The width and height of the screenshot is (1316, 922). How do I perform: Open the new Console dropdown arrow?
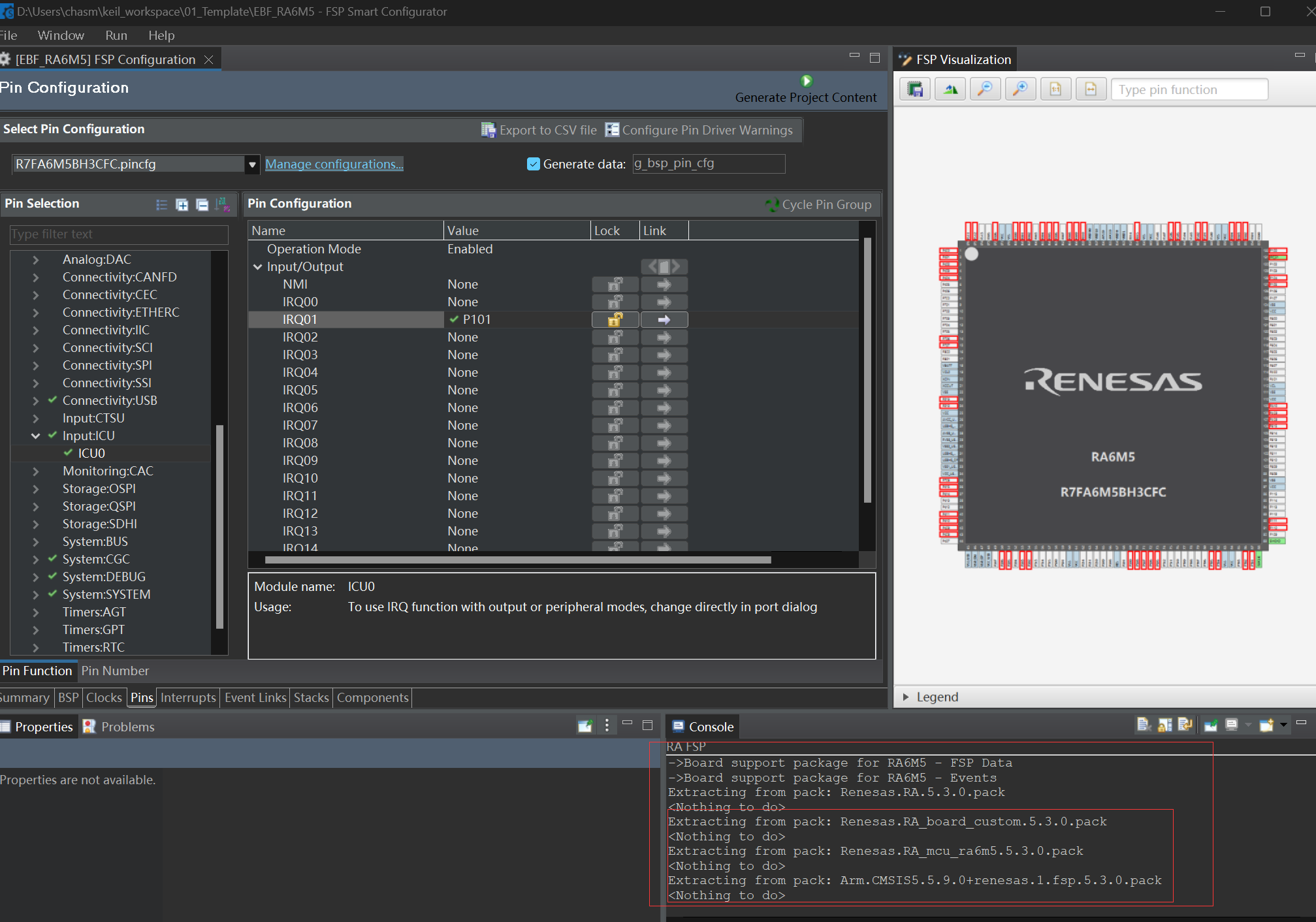1283,725
